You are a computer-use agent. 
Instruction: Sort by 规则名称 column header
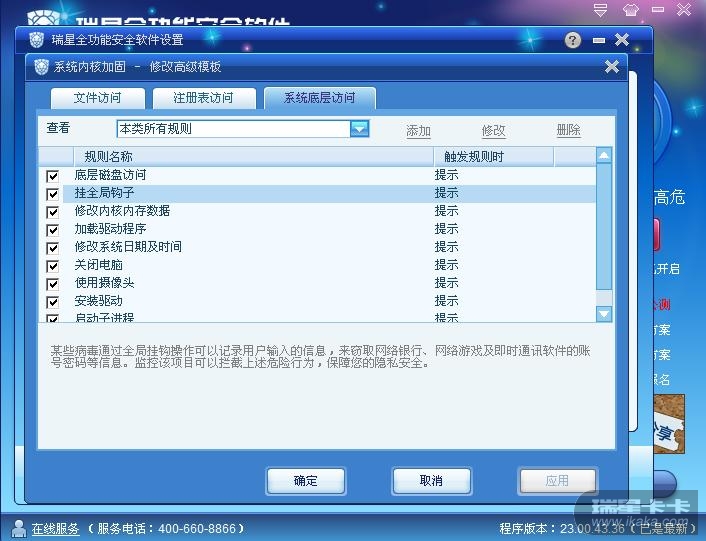click(253, 157)
